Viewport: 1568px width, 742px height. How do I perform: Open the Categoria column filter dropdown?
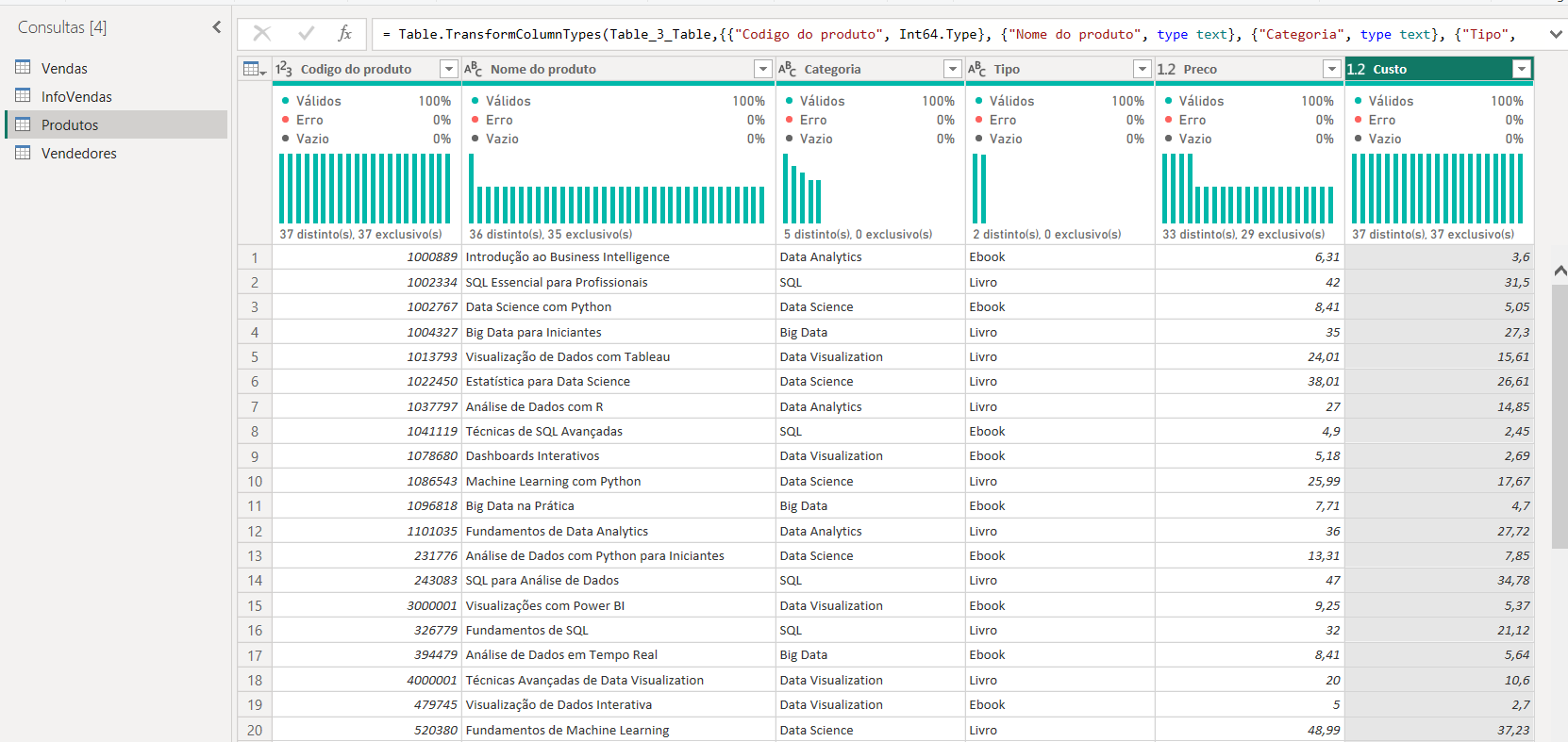coord(953,69)
